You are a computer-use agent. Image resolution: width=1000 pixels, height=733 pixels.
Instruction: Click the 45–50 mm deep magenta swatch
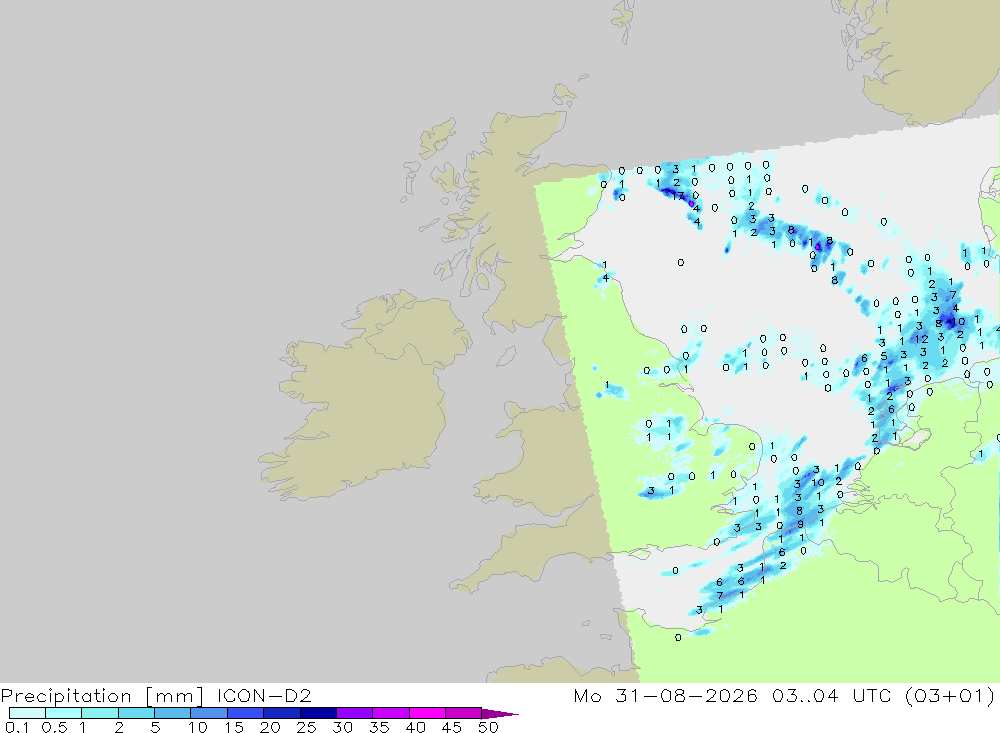click(x=463, y=713)
